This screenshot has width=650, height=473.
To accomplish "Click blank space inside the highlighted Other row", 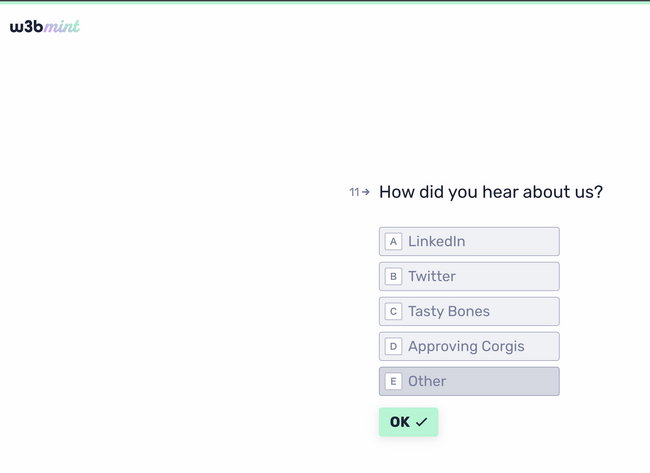I will (x=510, y=381).
